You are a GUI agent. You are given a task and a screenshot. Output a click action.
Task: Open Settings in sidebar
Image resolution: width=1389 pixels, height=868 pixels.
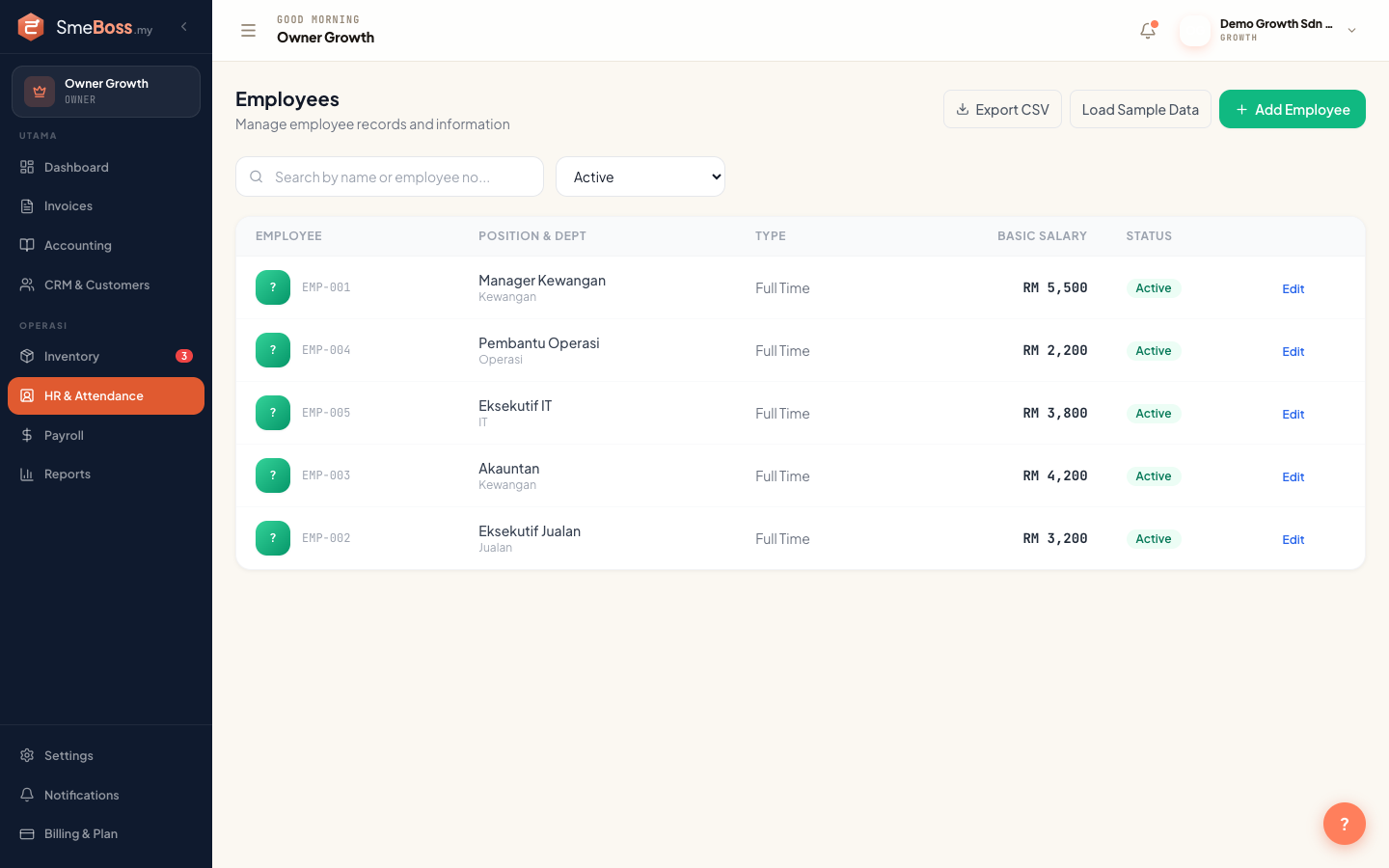point(106,755)
